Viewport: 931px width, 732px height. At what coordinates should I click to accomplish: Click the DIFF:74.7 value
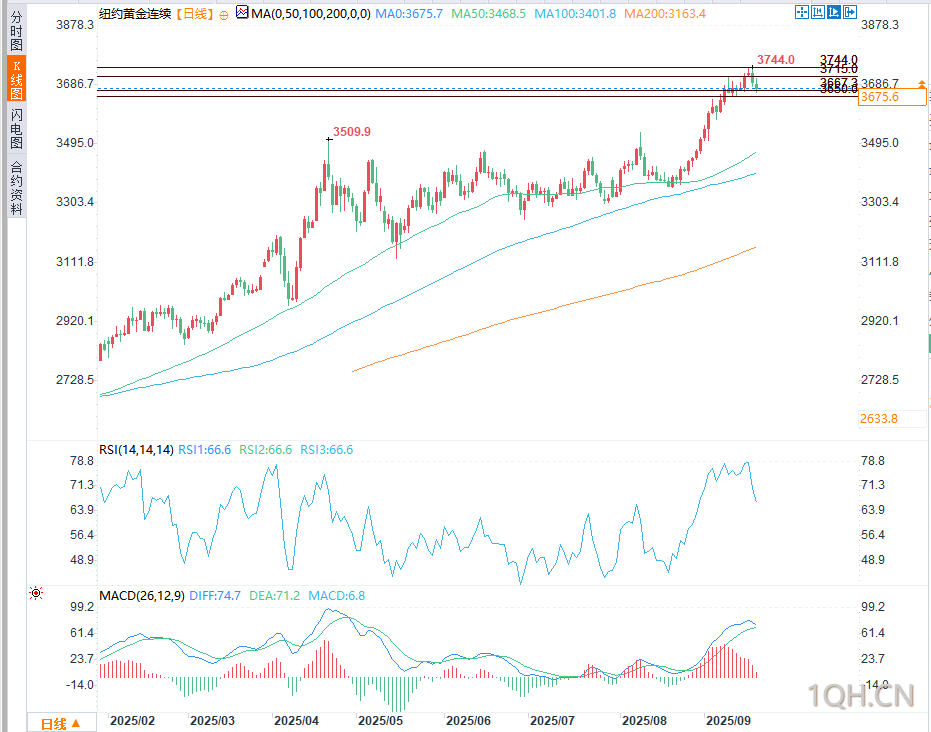tap(215, 595)
